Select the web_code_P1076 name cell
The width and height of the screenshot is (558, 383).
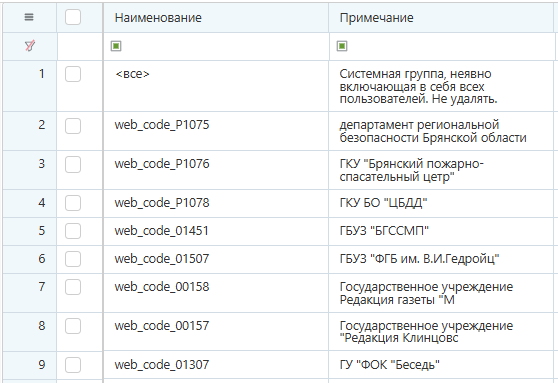tap(216, 170)
